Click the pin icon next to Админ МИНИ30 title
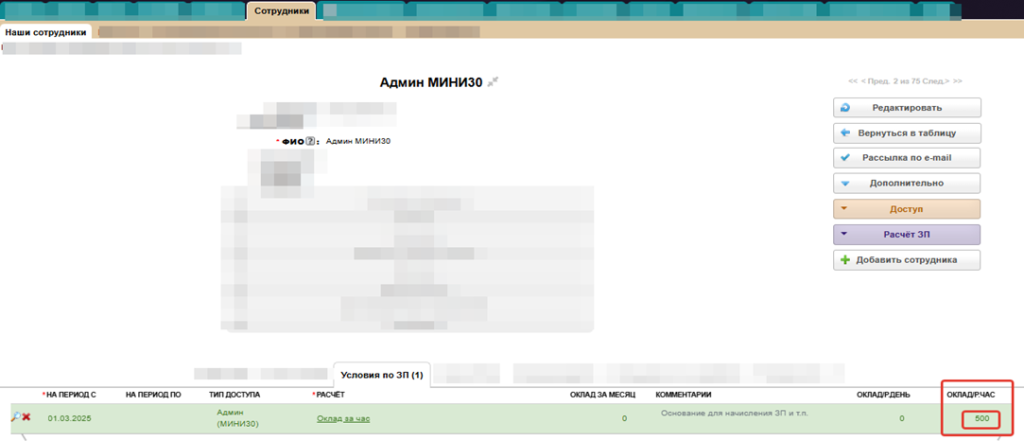Screen dimensions: 1024x441 click(491, 82)
